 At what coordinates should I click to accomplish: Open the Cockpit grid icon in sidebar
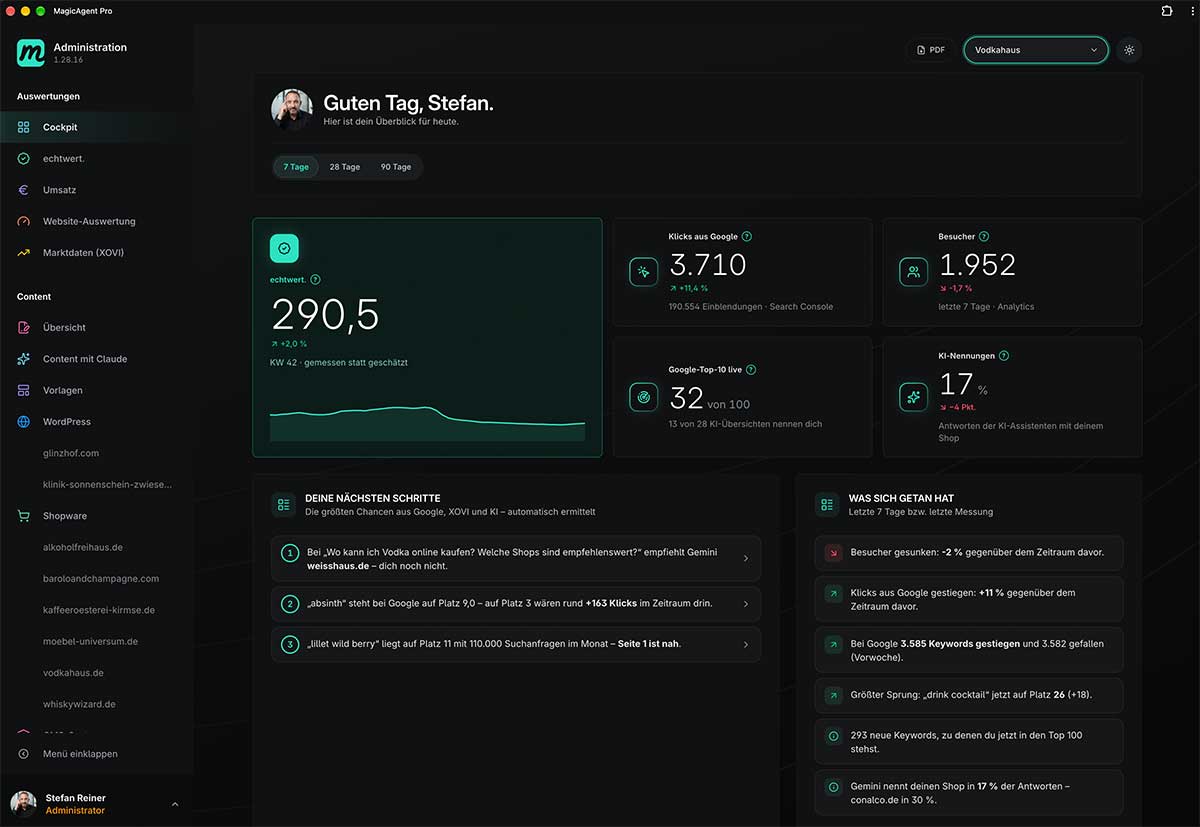(24, 127)
